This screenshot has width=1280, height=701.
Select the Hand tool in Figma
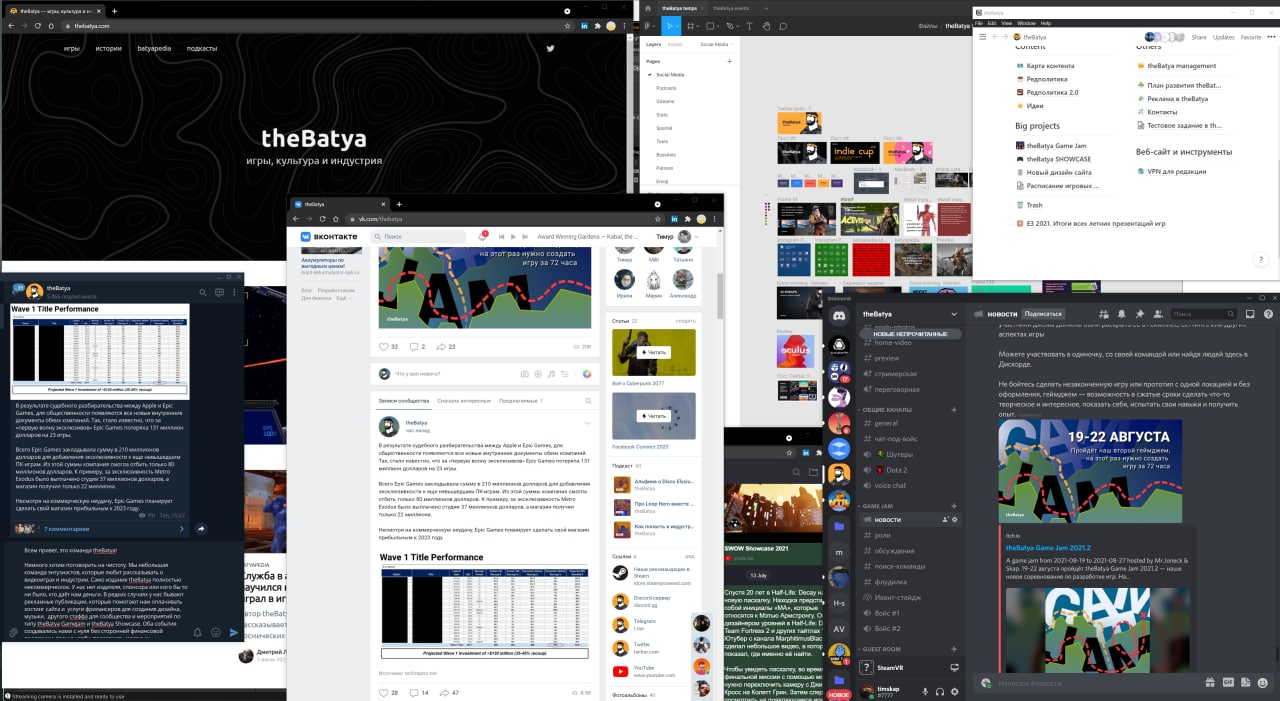point(767,26)
